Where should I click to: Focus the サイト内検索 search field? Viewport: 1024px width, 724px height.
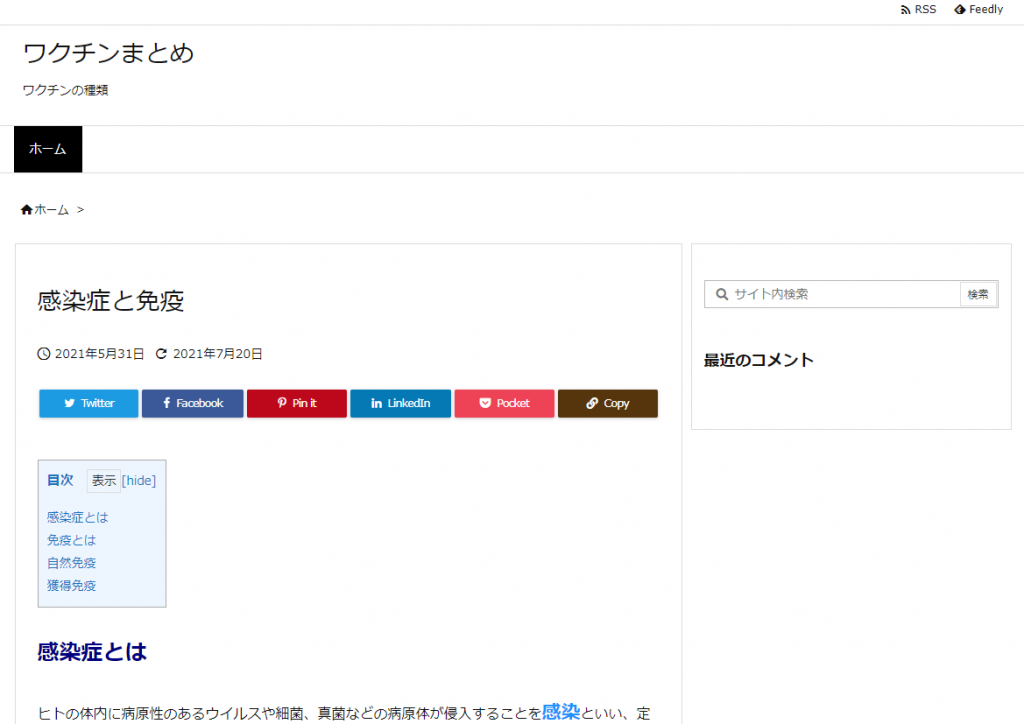[x=840, y=294]
